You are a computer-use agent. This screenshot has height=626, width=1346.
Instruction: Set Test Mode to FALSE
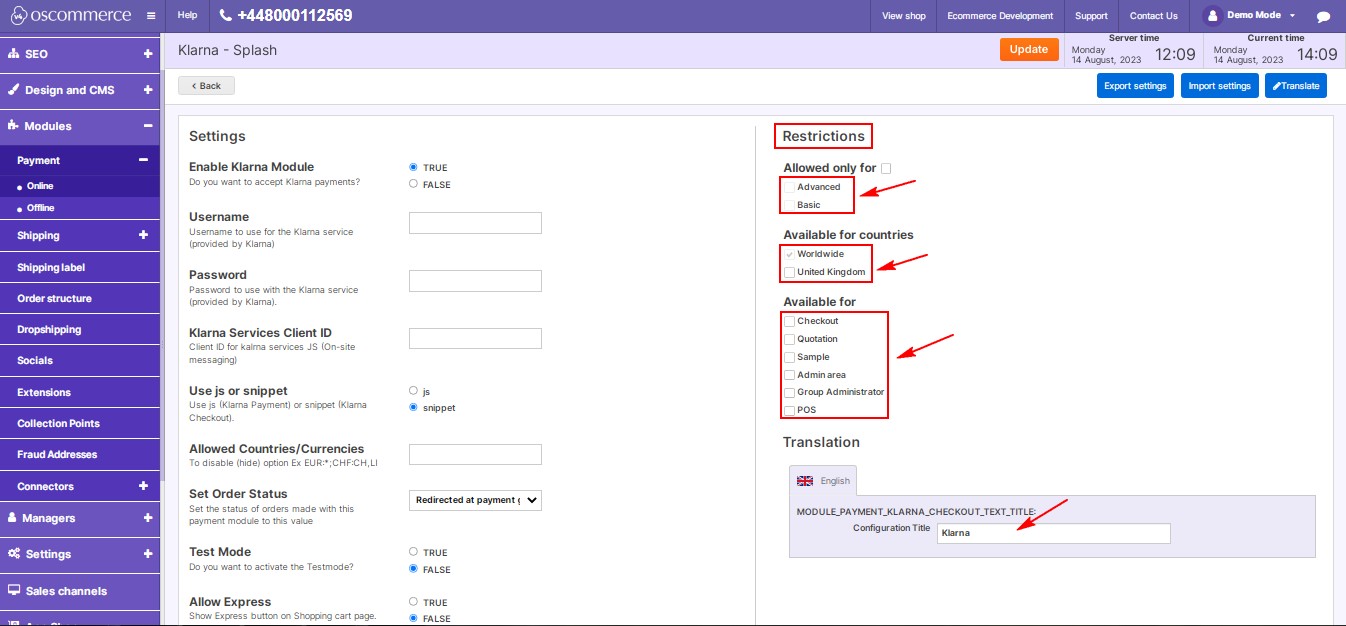point(413,569)
